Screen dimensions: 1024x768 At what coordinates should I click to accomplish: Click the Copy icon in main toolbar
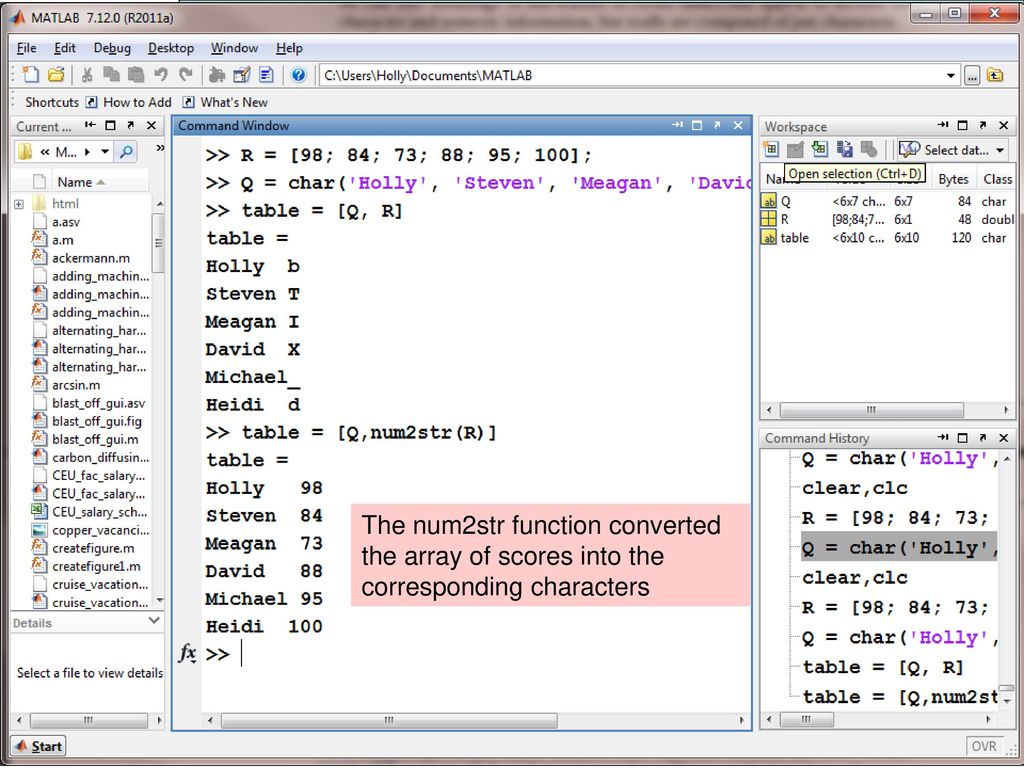112,75
